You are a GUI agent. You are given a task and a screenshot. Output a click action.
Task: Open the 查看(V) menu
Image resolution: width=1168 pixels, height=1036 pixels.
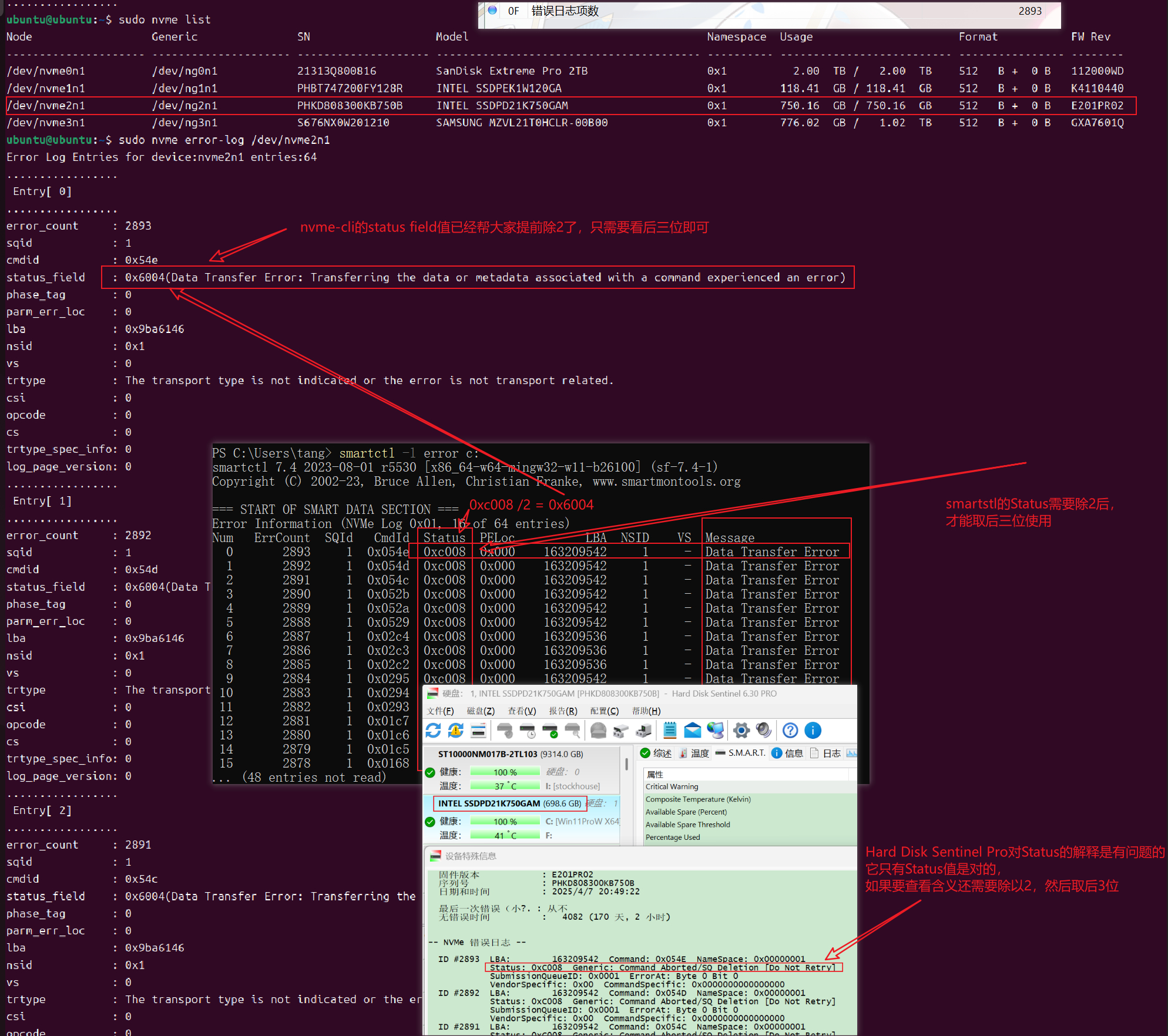pyautogui.click(x=522, y=711)
